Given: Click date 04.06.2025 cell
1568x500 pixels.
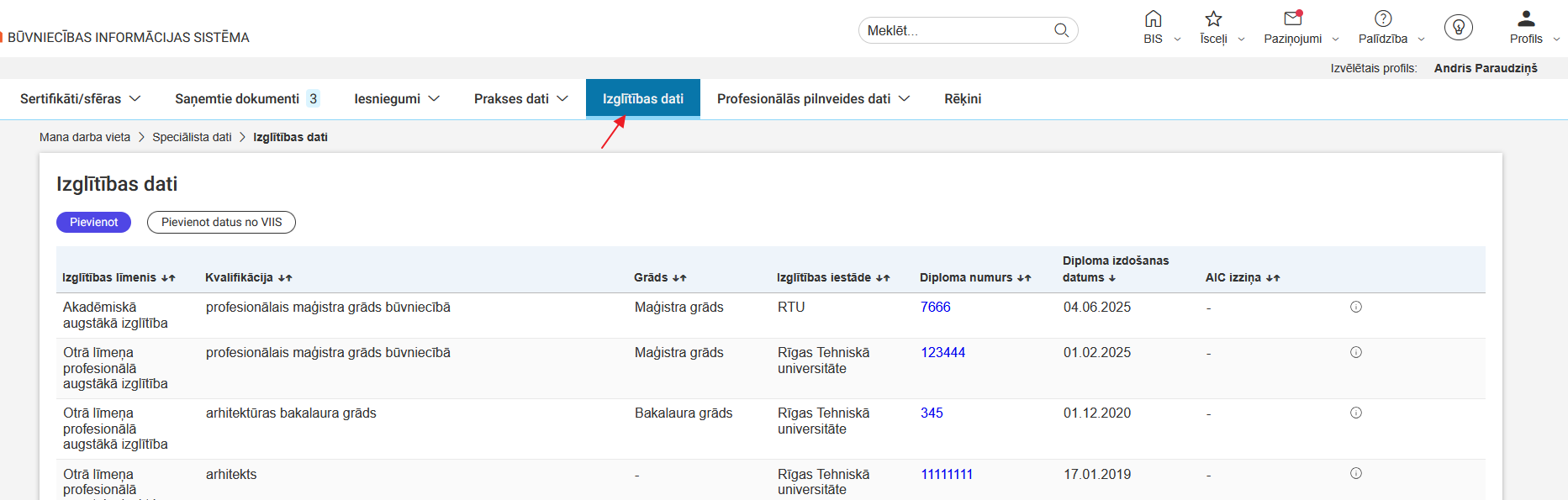Looking at the screenshot, I should coord(1097,308).
